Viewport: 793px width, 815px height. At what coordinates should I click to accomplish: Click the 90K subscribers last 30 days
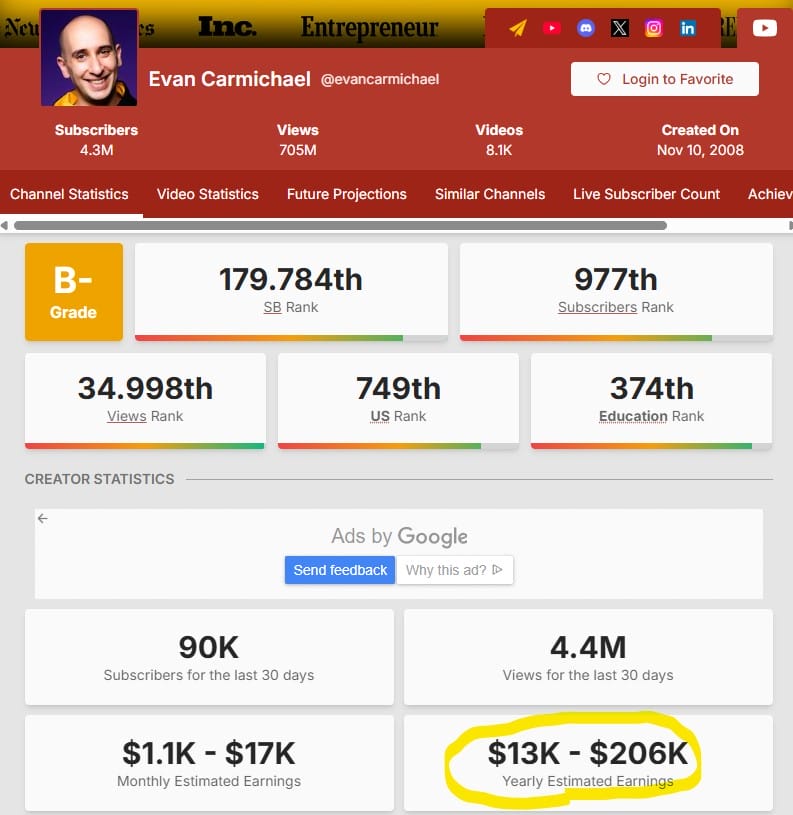pyautogui.click(x=208, y=648)
